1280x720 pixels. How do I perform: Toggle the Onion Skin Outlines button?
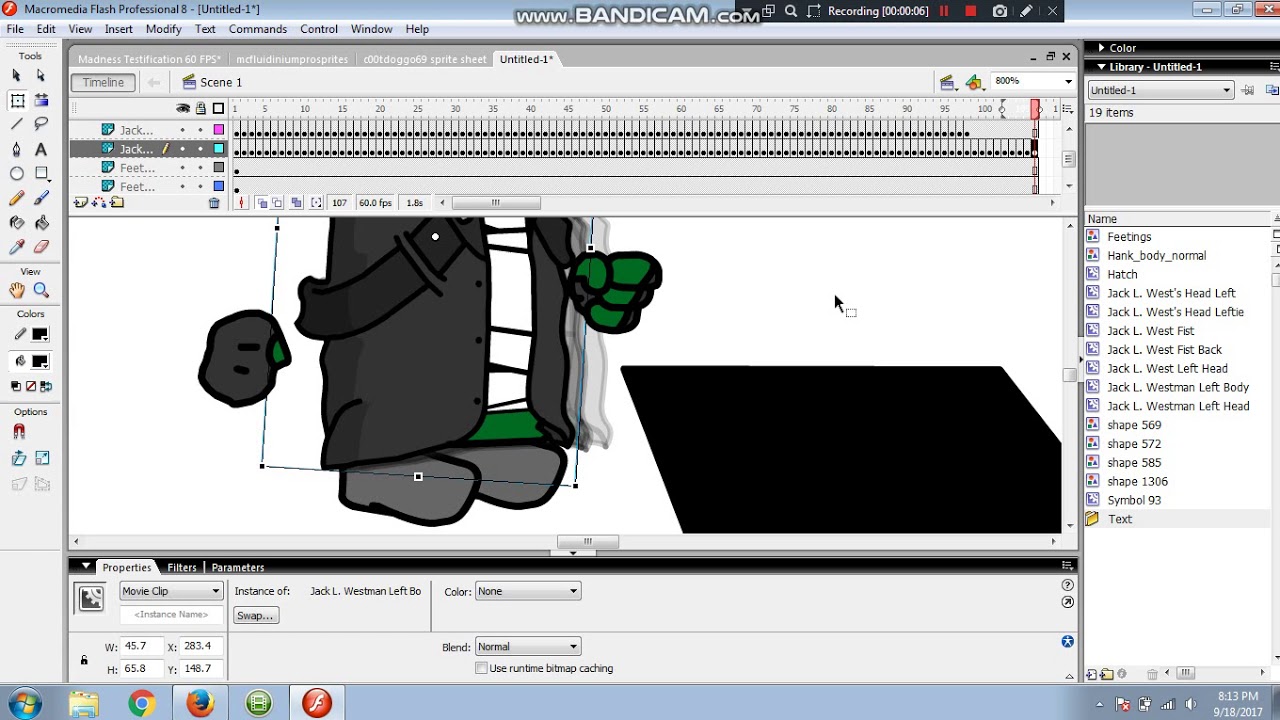tap(278, 203)
